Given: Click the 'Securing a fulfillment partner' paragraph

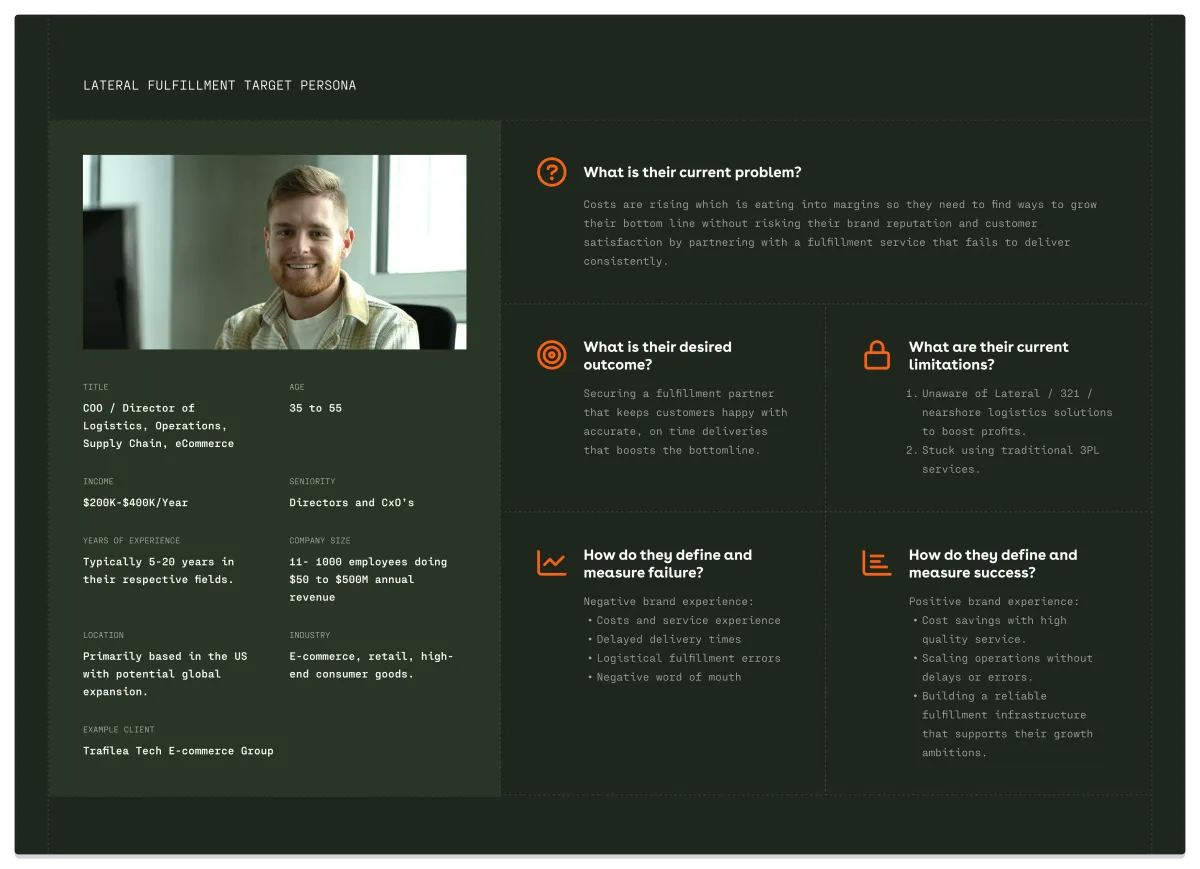Looking at the screenshot, I should pos(685,422).
